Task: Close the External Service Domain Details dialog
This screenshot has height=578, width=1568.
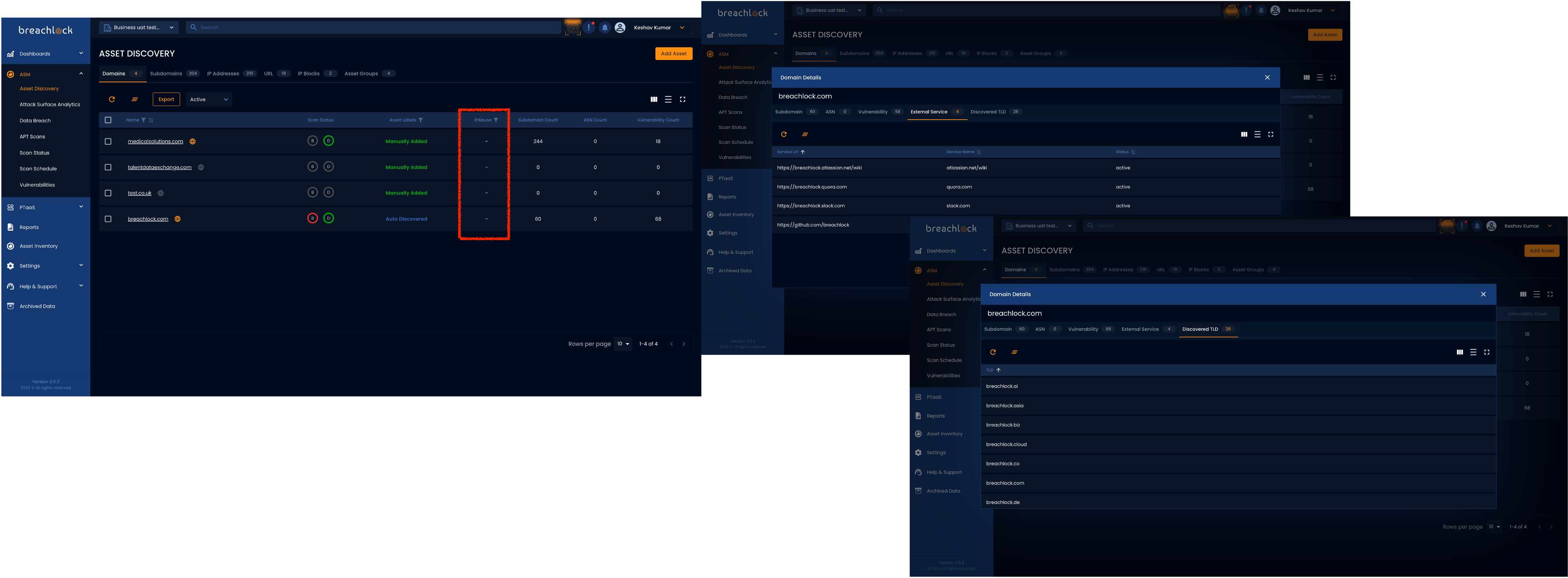Action: tap(1267, 77)
